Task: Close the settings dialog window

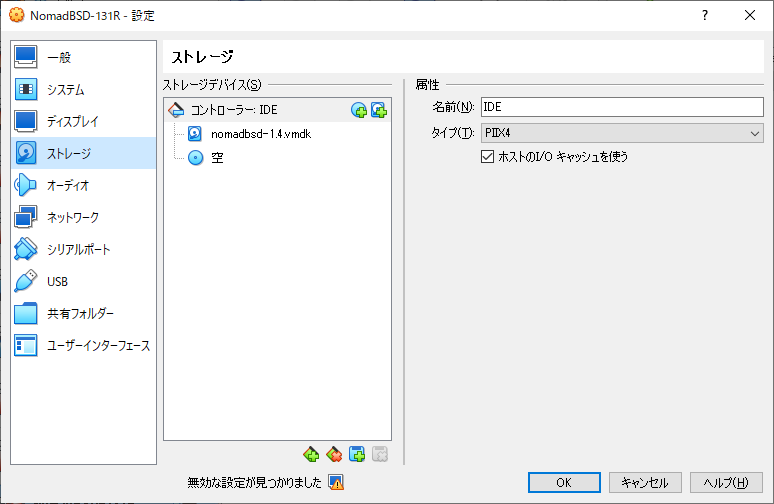Action: pyautogui.click(x=750, y=15)
